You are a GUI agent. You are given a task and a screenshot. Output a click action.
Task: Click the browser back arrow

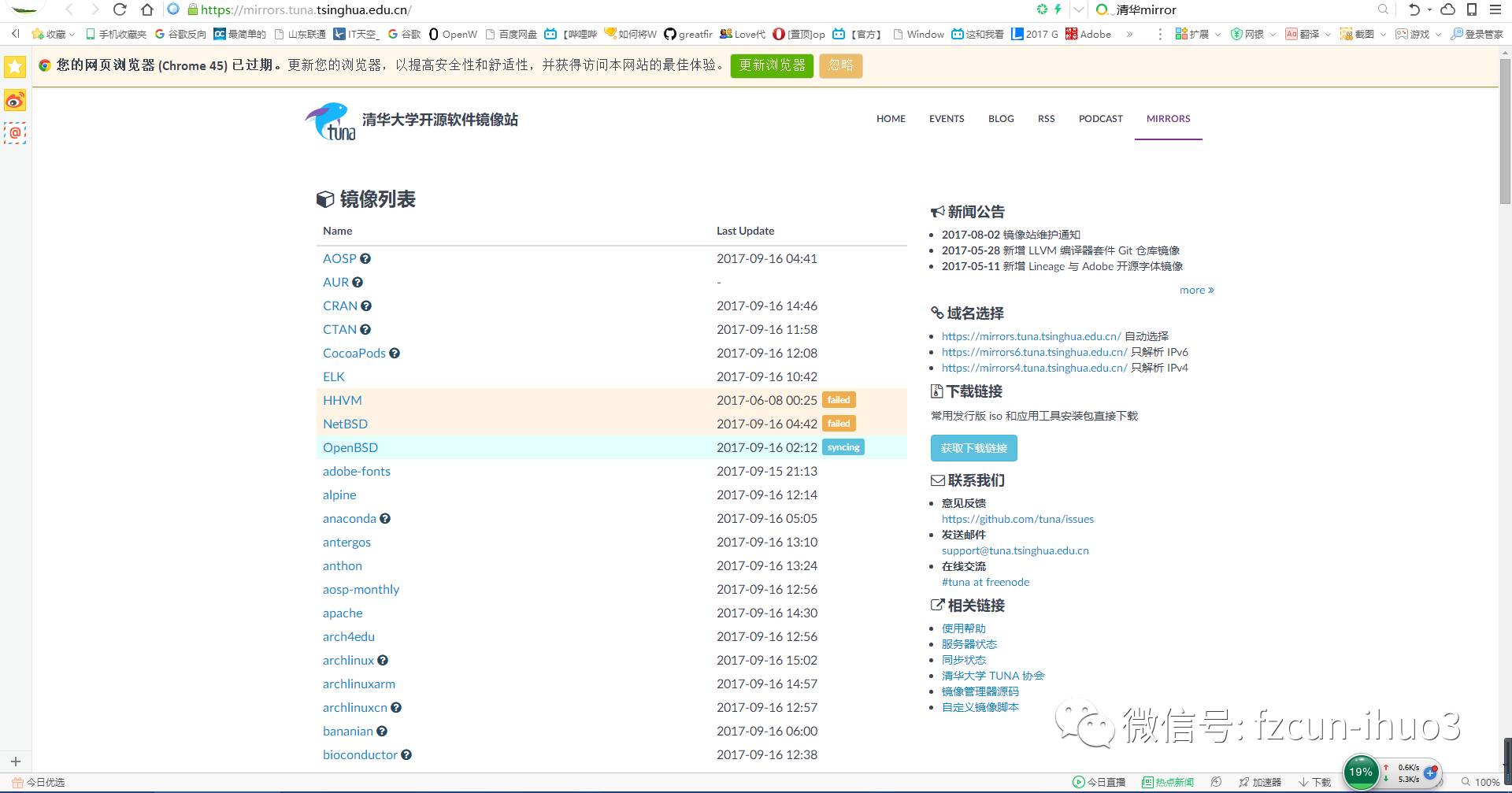pyautogui.click(x=69, y=9)
